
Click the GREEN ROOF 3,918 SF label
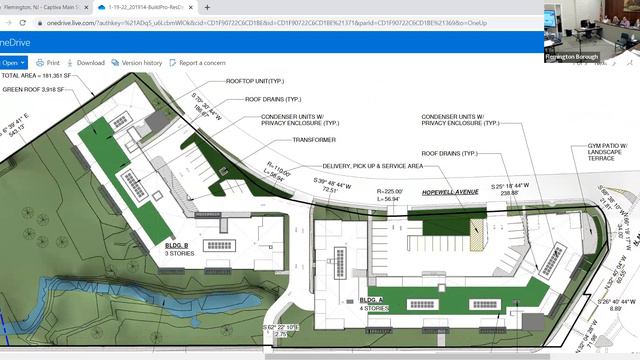(33, 89)
